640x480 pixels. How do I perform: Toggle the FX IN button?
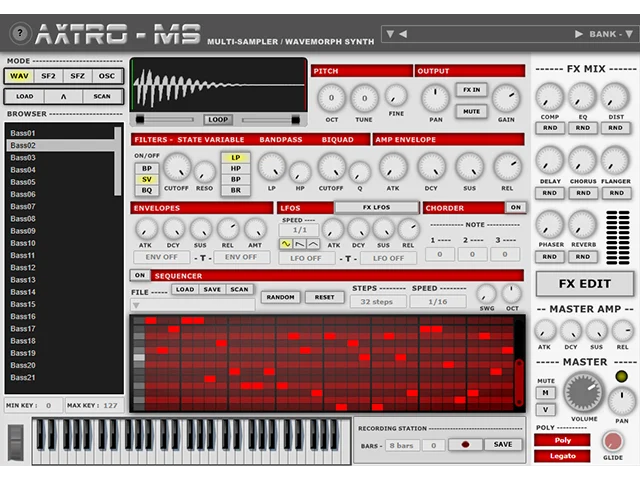point(471,90)
